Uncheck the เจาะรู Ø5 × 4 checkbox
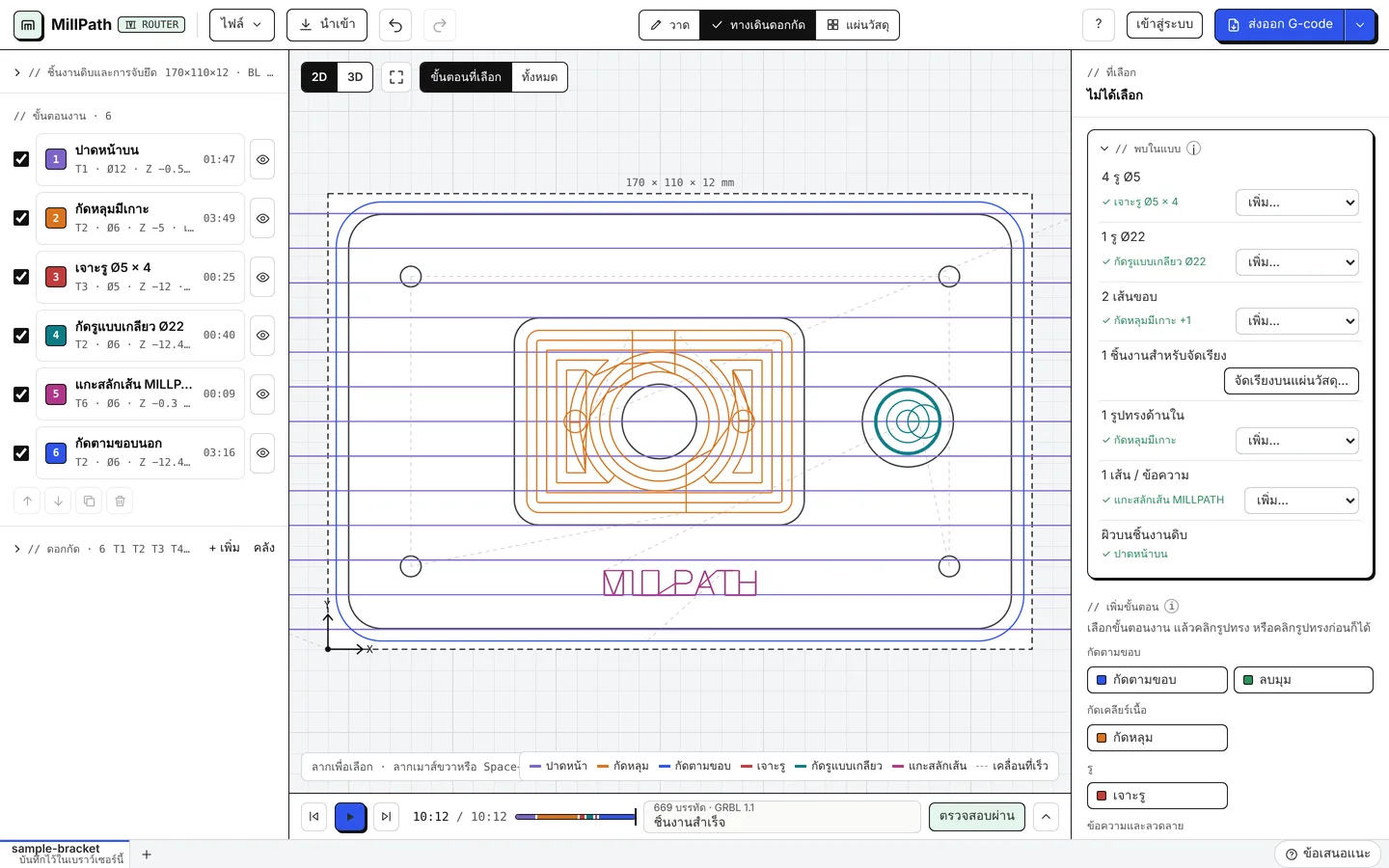 (21, 277)
